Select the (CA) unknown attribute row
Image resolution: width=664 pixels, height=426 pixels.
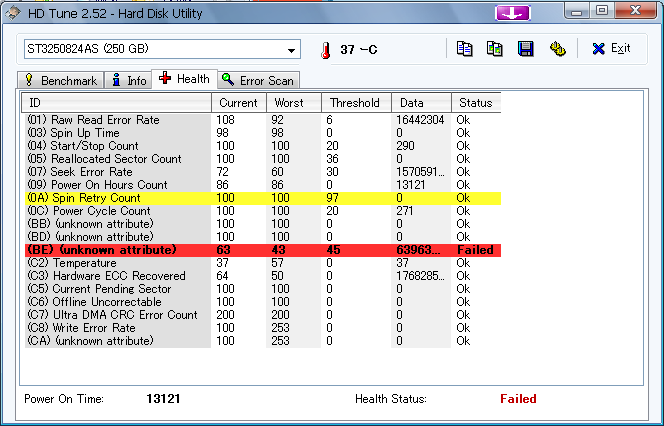click(x=263, y=341)
